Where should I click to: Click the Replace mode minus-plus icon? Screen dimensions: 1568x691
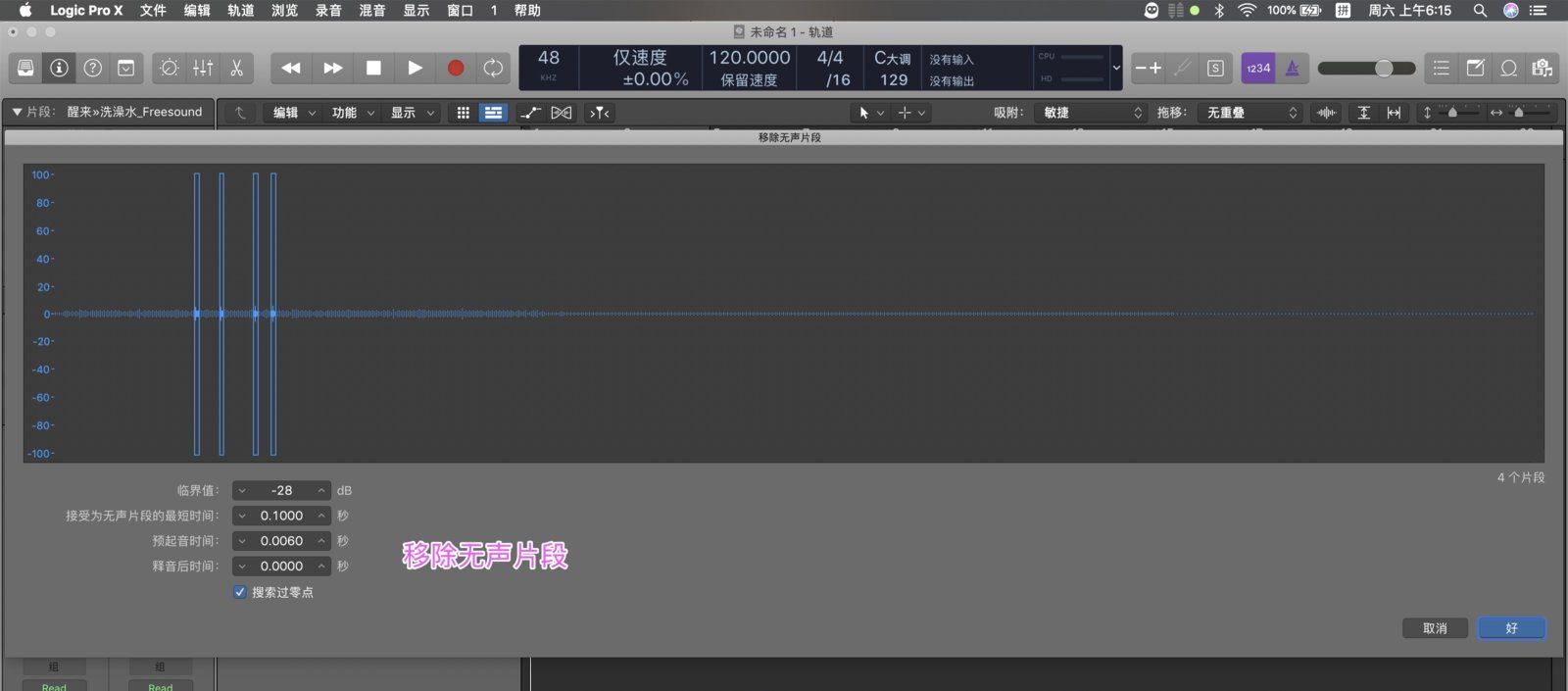(1149, 68)
